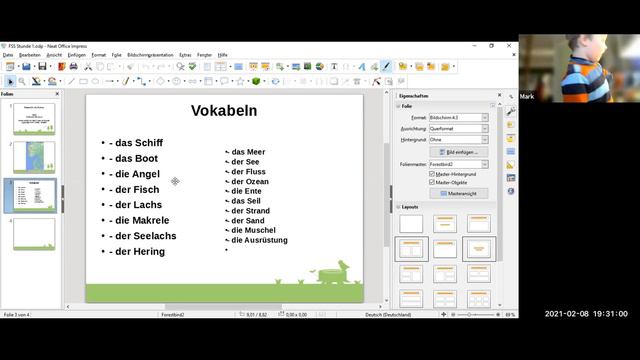Viewport: 640px width, 360px height.
Task: Select the Connector tool
Action: point(141,82)
